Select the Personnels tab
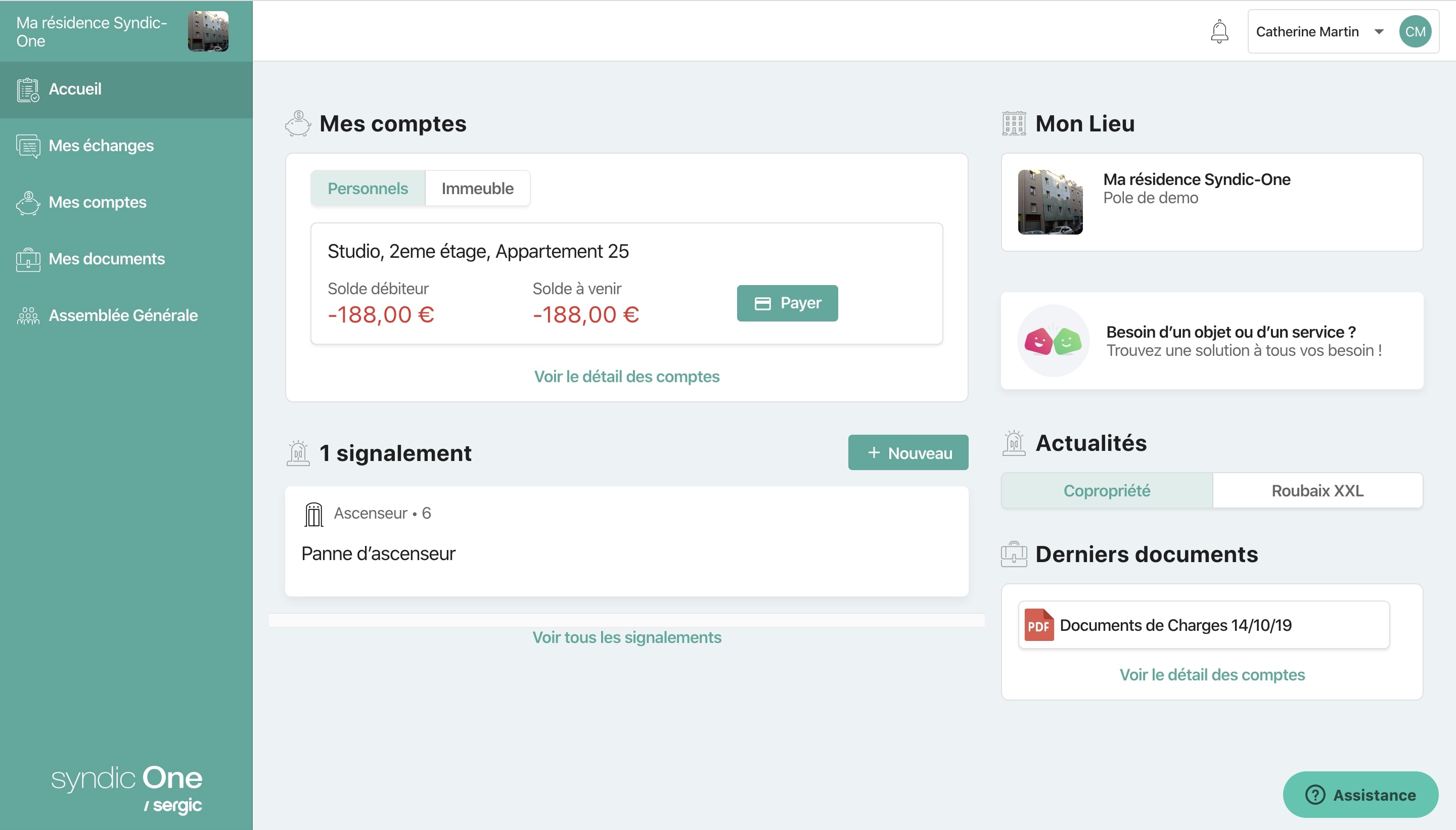This screenshot has width=1456, height=830. click(x=368, y=189)
